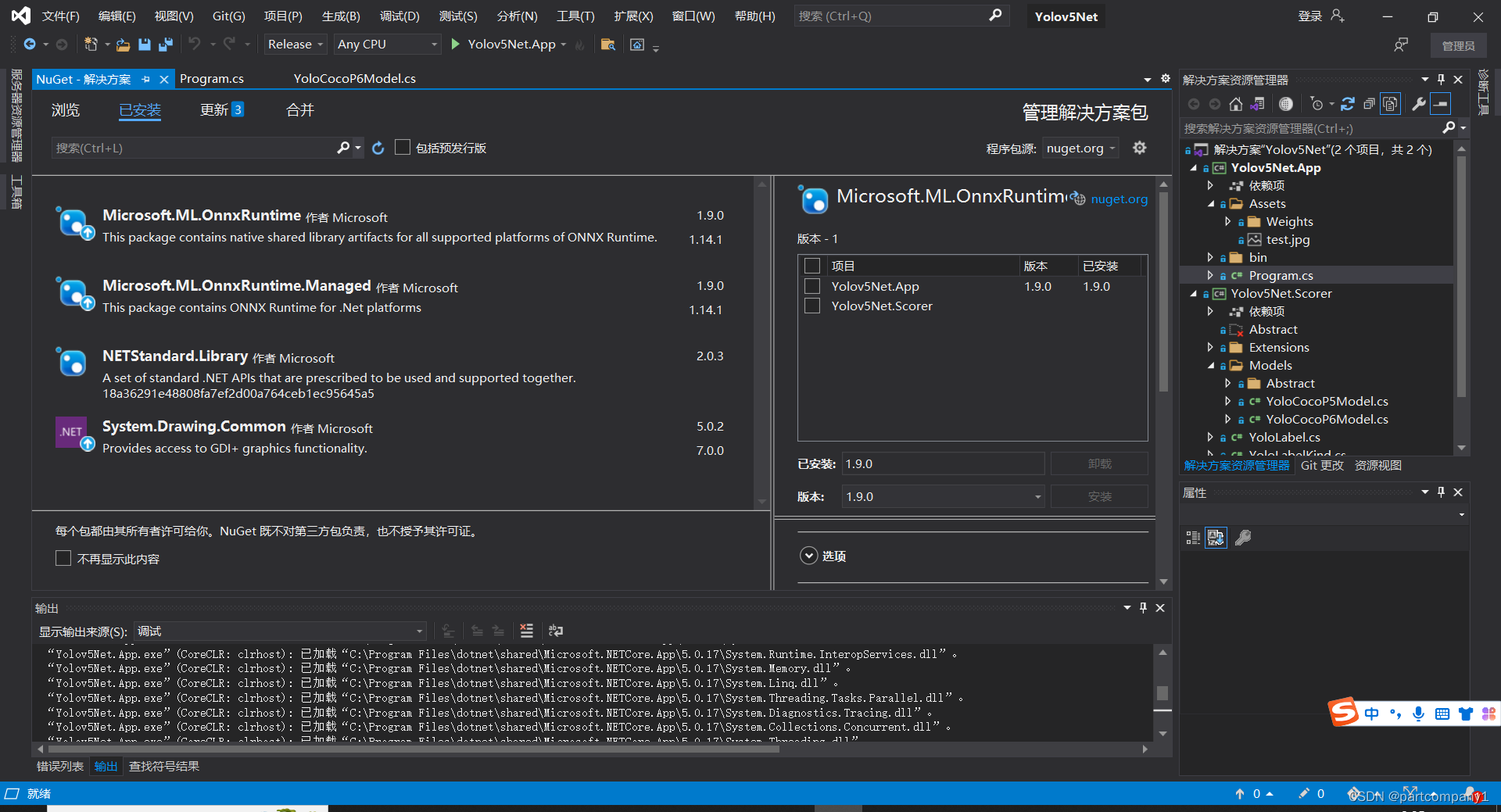1501x812 pixels.
Task: Click Alphabetical sort icon in Properties panel
Action: coord(1216,538)
